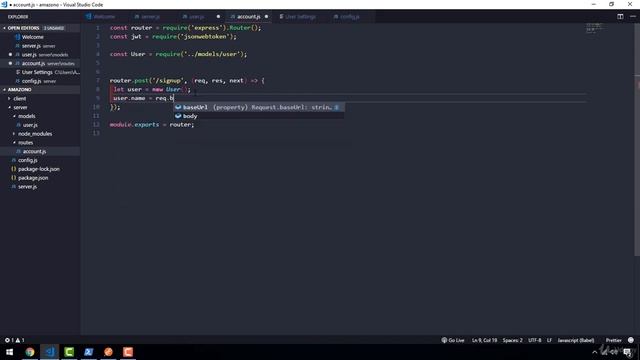Click the baseUrl property type icon
Viewport: 640px width, 360px height.
pos(178,107)
